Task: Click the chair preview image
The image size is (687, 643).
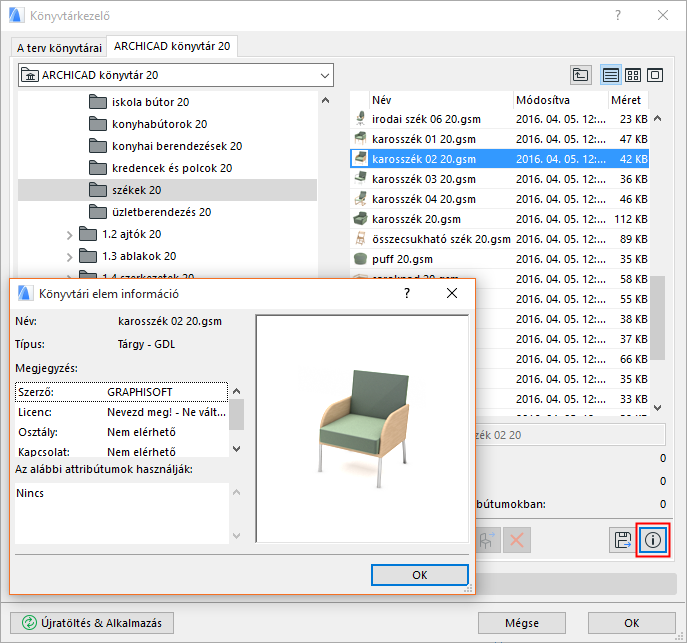Action: [363, 429]
